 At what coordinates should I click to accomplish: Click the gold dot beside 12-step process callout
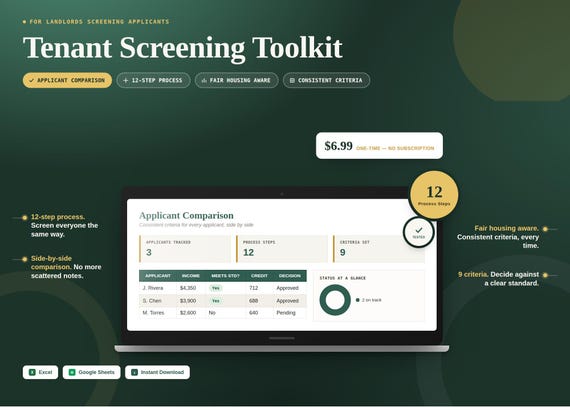click(x=24, y=217)
